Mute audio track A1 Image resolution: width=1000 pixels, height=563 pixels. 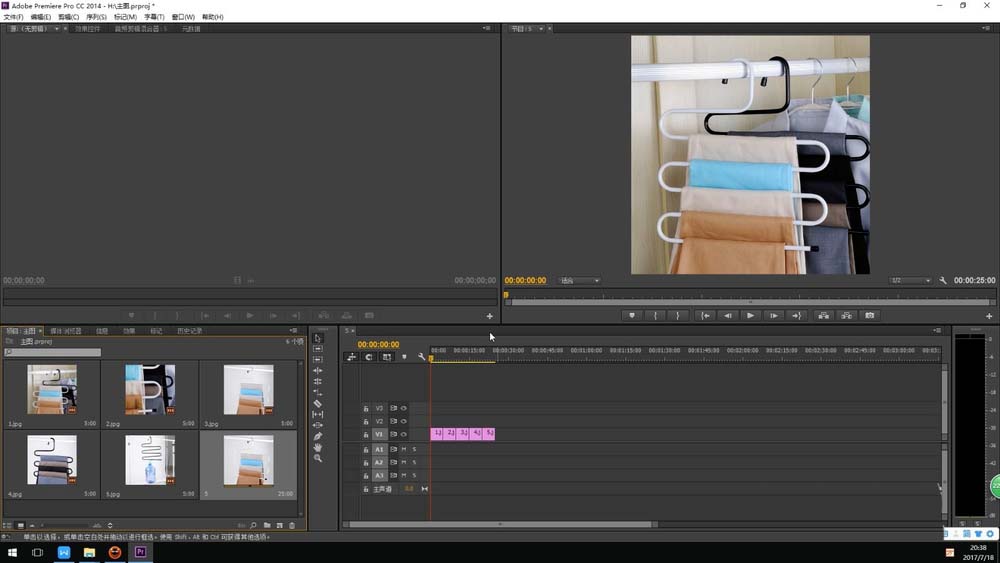pyautogui.click(x=404, y=449)
